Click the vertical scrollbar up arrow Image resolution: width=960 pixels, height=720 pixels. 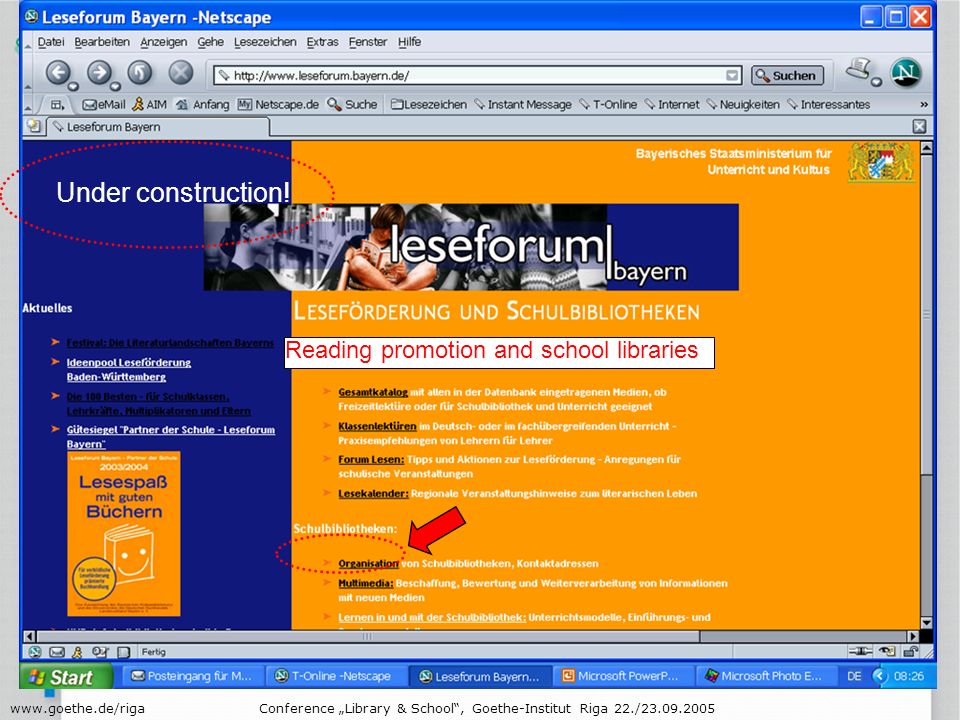coord(926,148)
